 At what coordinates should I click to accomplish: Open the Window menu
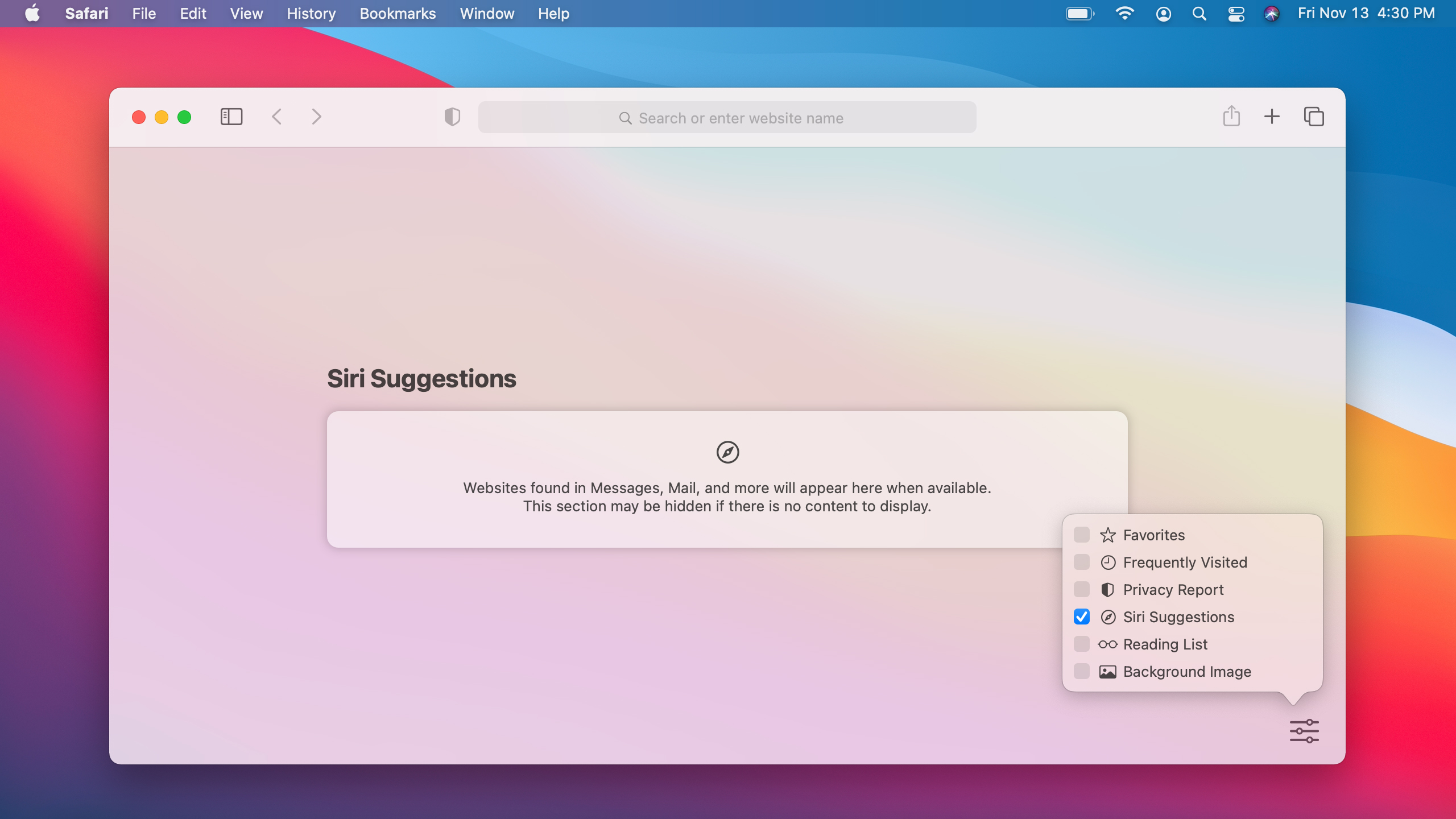[487, 13]
